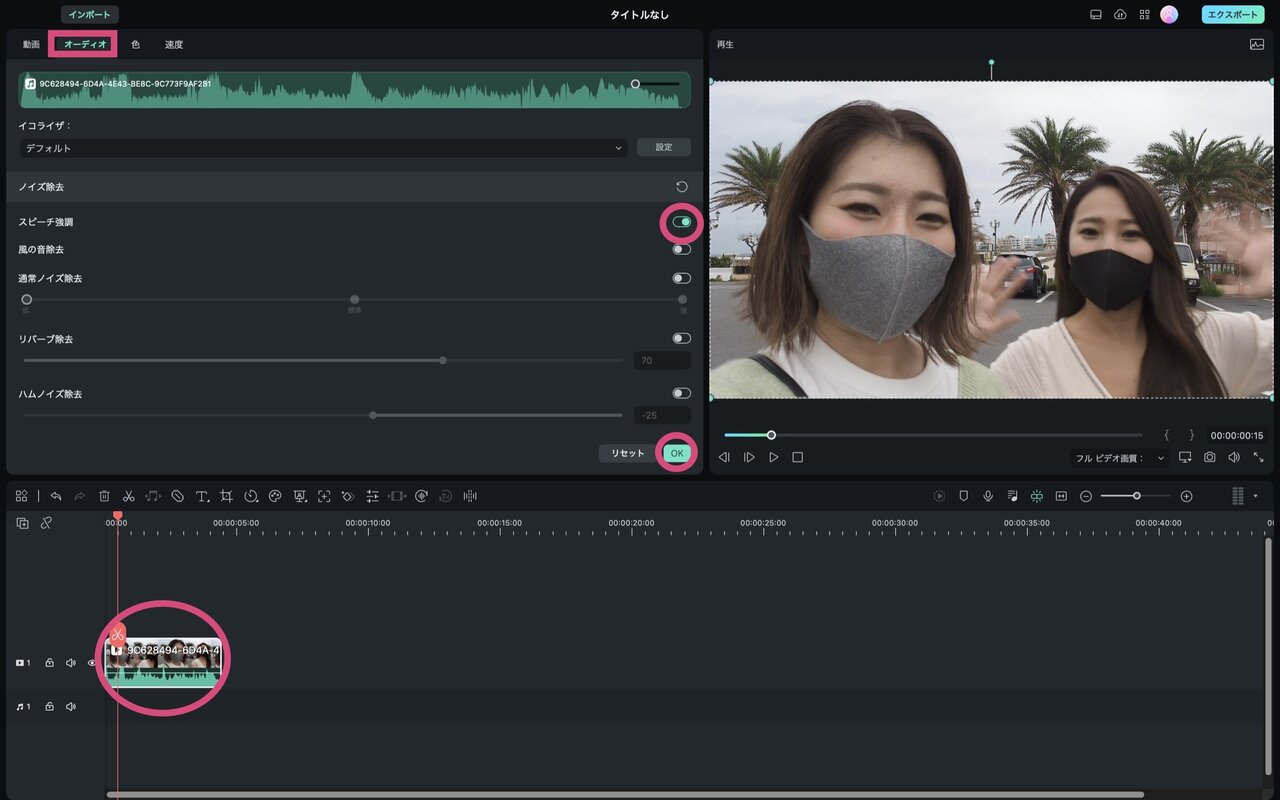This screenshot has width=1280, height=800.
Task: Click the keyframe diamond icon
Action: click(348, 496)
